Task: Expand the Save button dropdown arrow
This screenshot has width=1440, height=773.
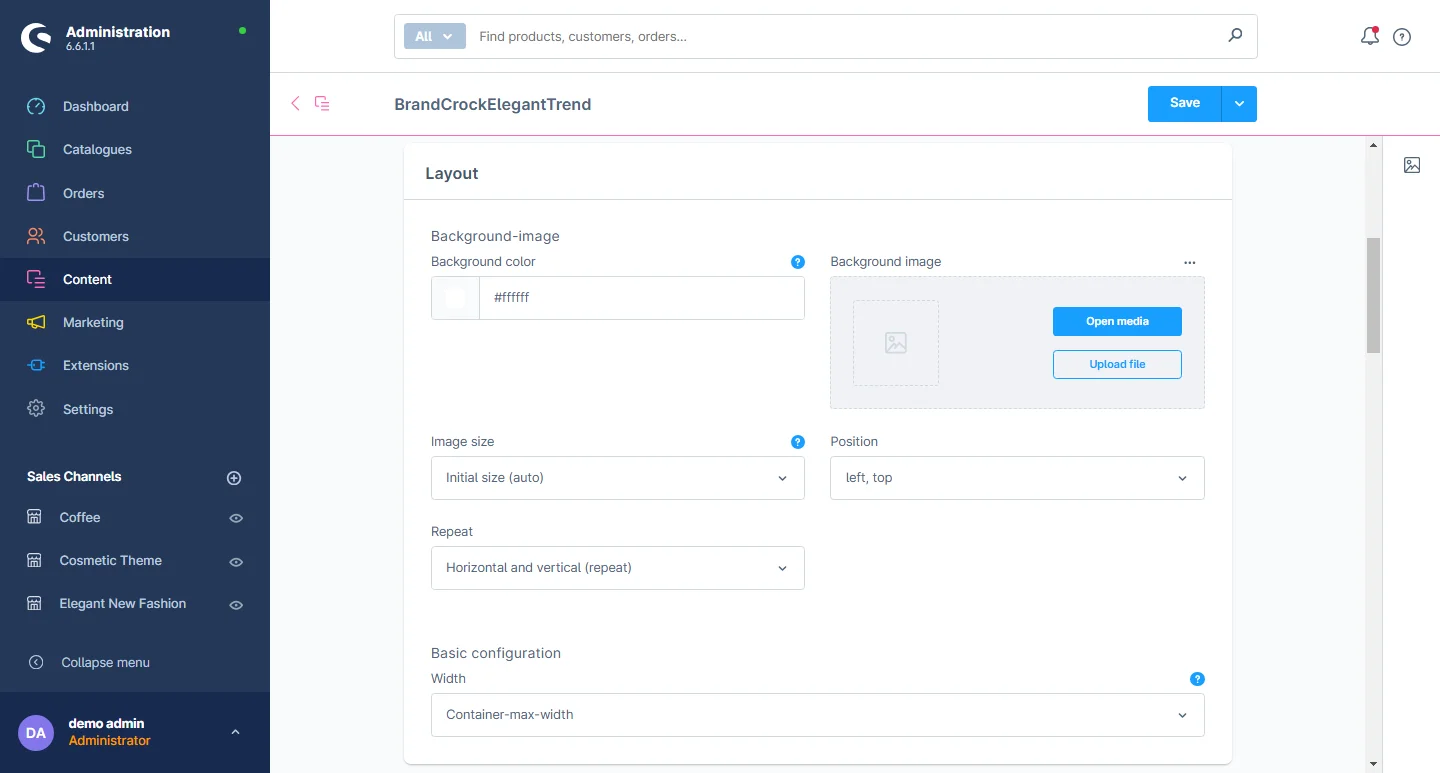Action: [1239, 104]
